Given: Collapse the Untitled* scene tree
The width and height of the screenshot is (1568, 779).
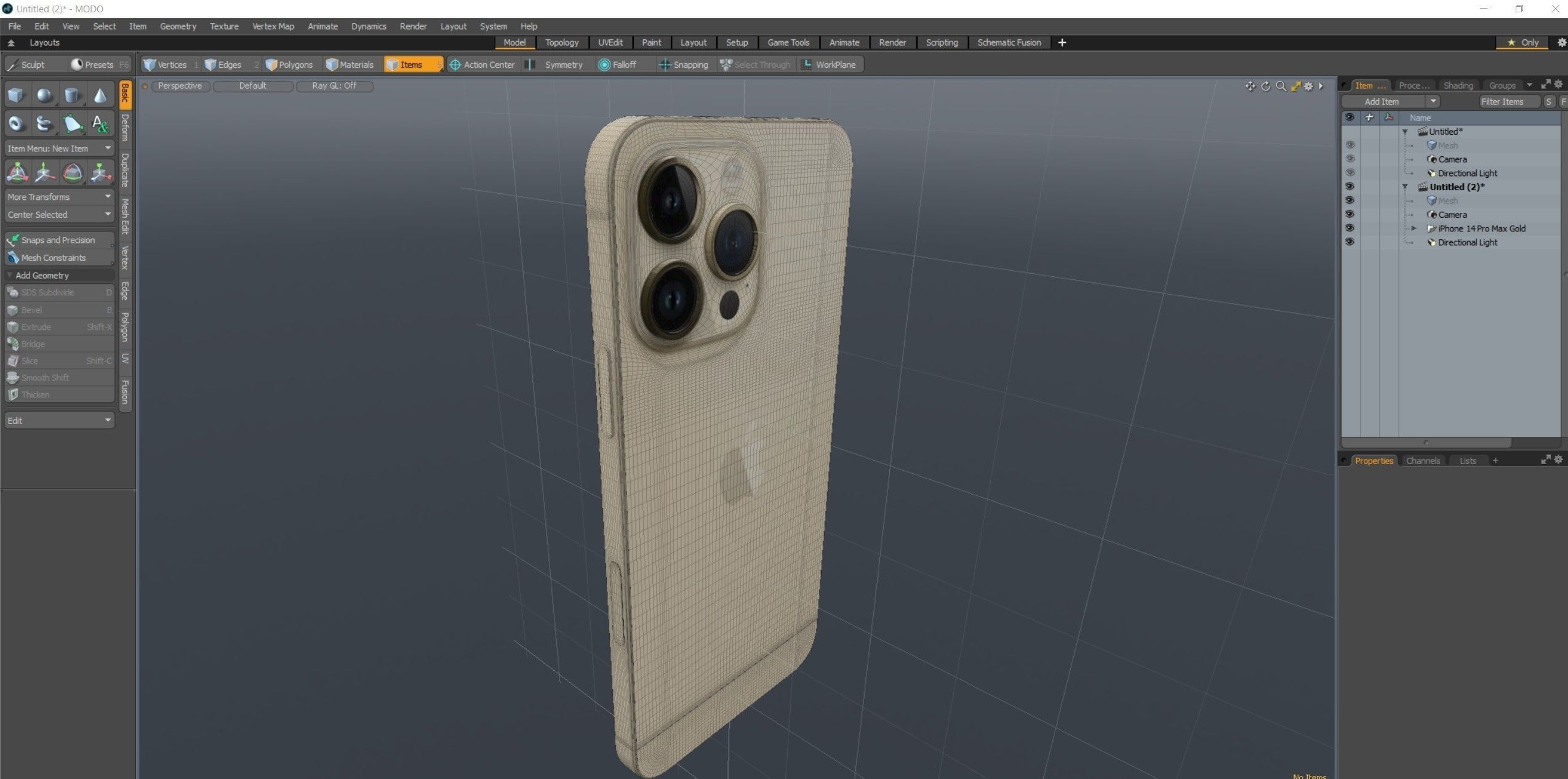Looking at the screenshot, I should (1405, 132).
